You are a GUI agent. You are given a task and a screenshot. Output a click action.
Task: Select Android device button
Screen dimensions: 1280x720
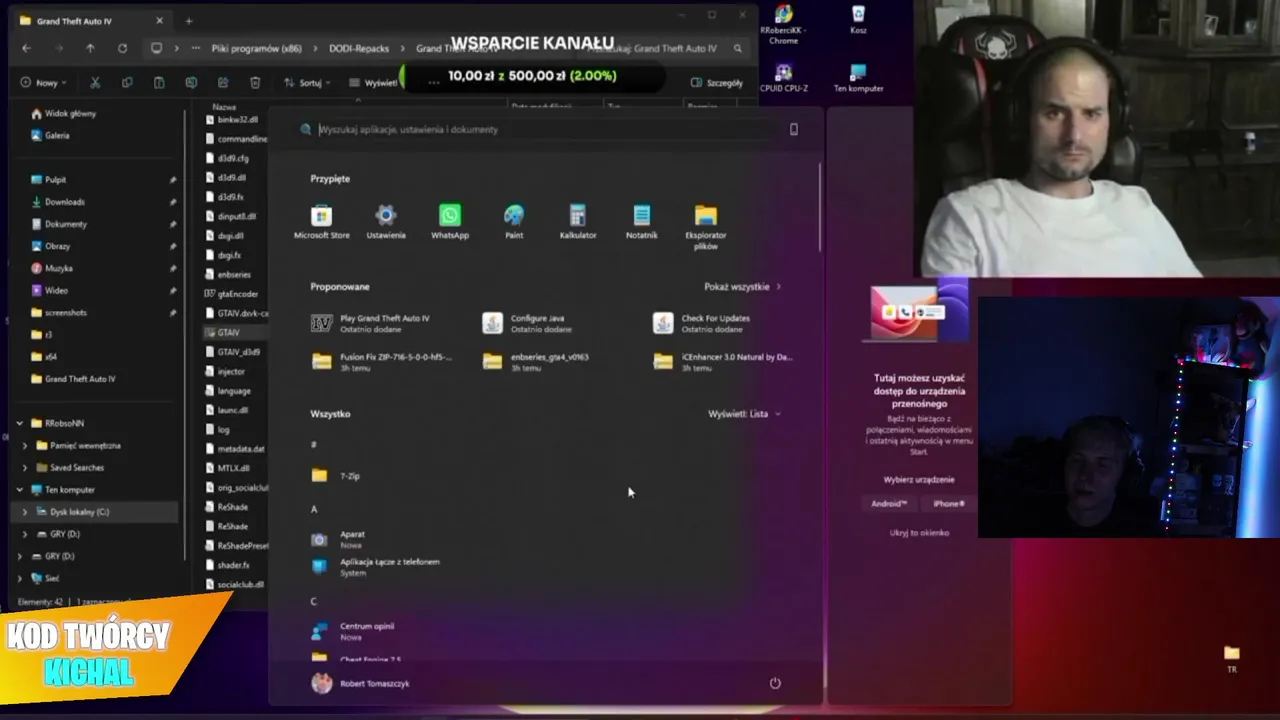889,504
